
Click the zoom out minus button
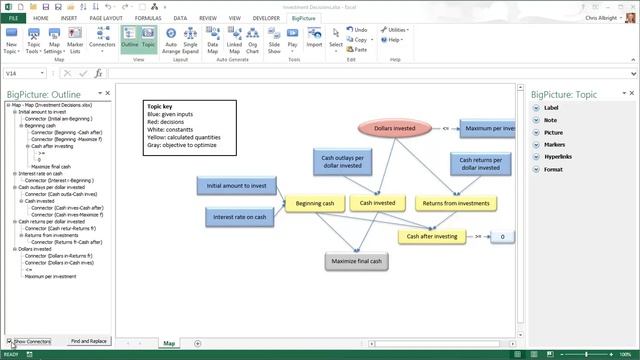(x=562, y=354)
